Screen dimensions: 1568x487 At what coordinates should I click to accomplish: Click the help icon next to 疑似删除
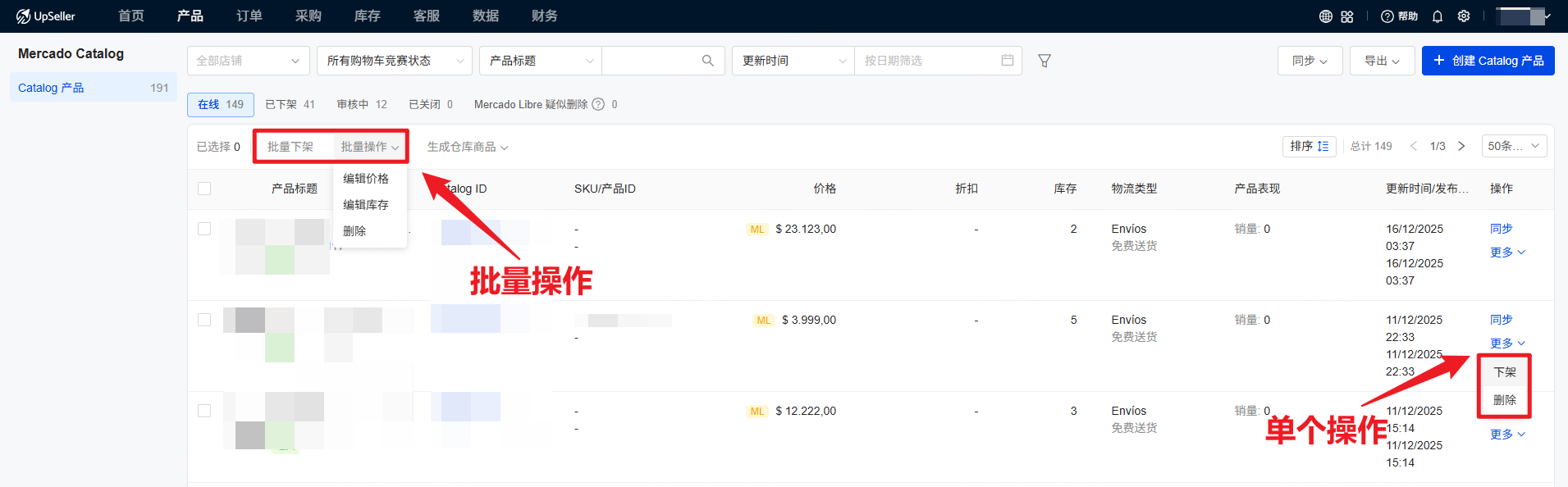coord(598,104)
